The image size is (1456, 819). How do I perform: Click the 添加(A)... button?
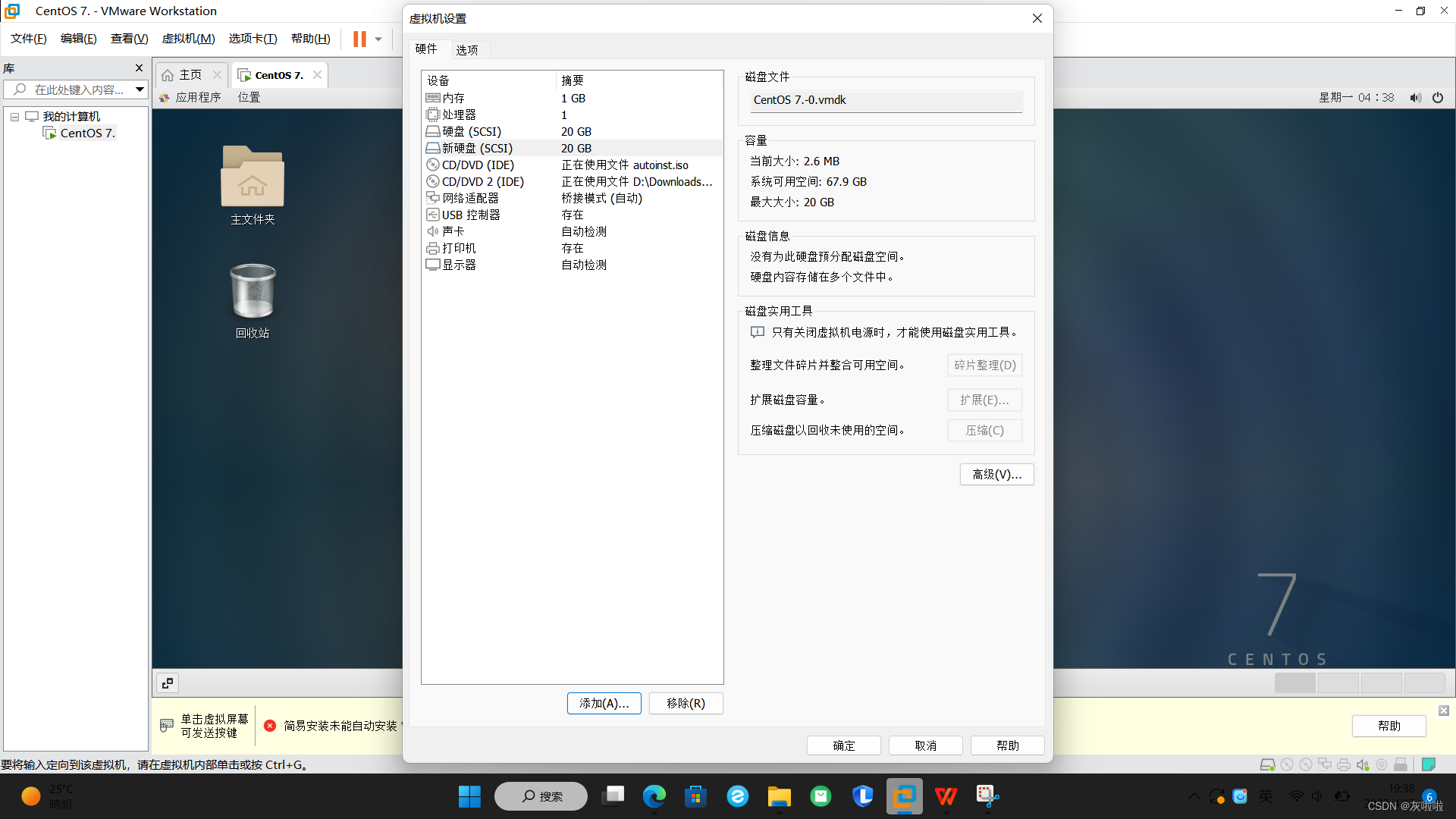tap(604, 703)
